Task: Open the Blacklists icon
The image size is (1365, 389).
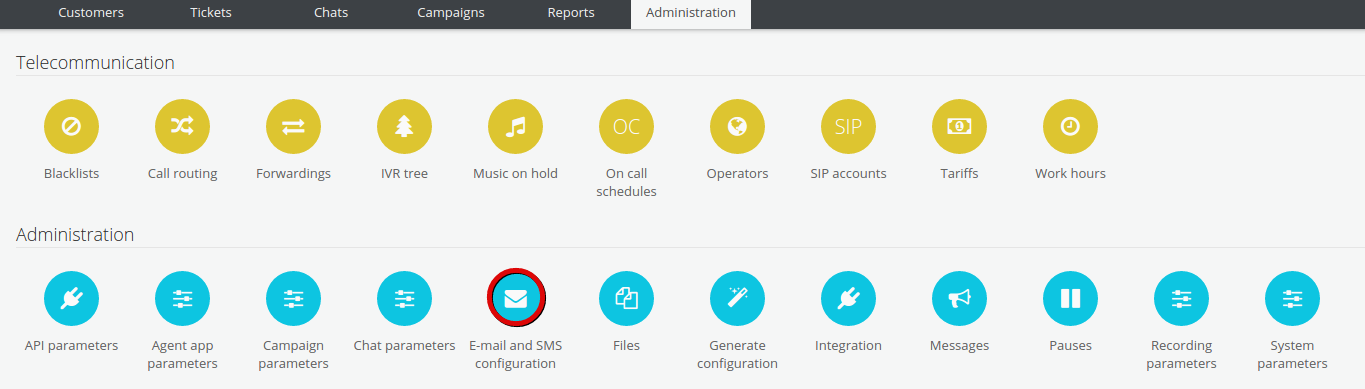Action: 72,127
